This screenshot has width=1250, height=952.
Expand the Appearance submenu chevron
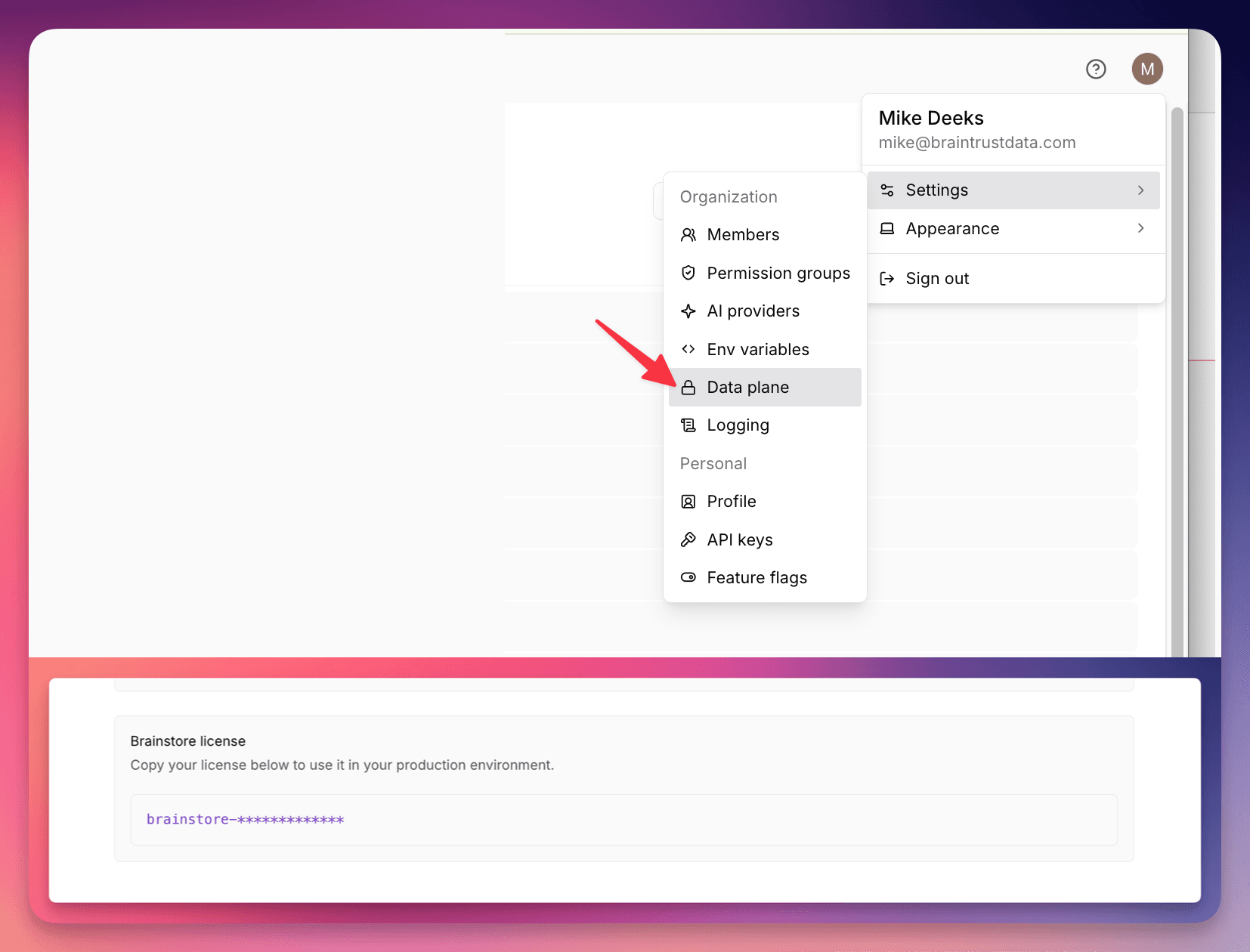pos(1140,228)
